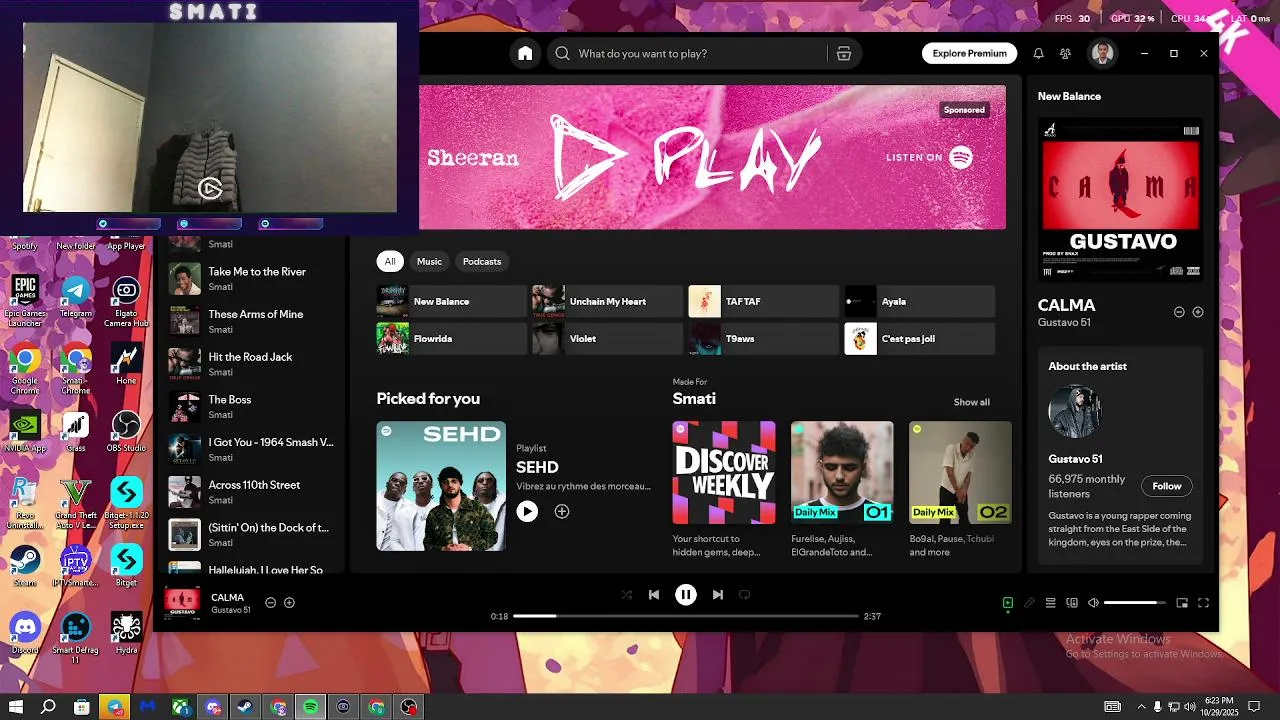Open Discord desktop shortcut
This screenshot has height=720, width=1280.
pyautogui.click(x=25, y=634)
